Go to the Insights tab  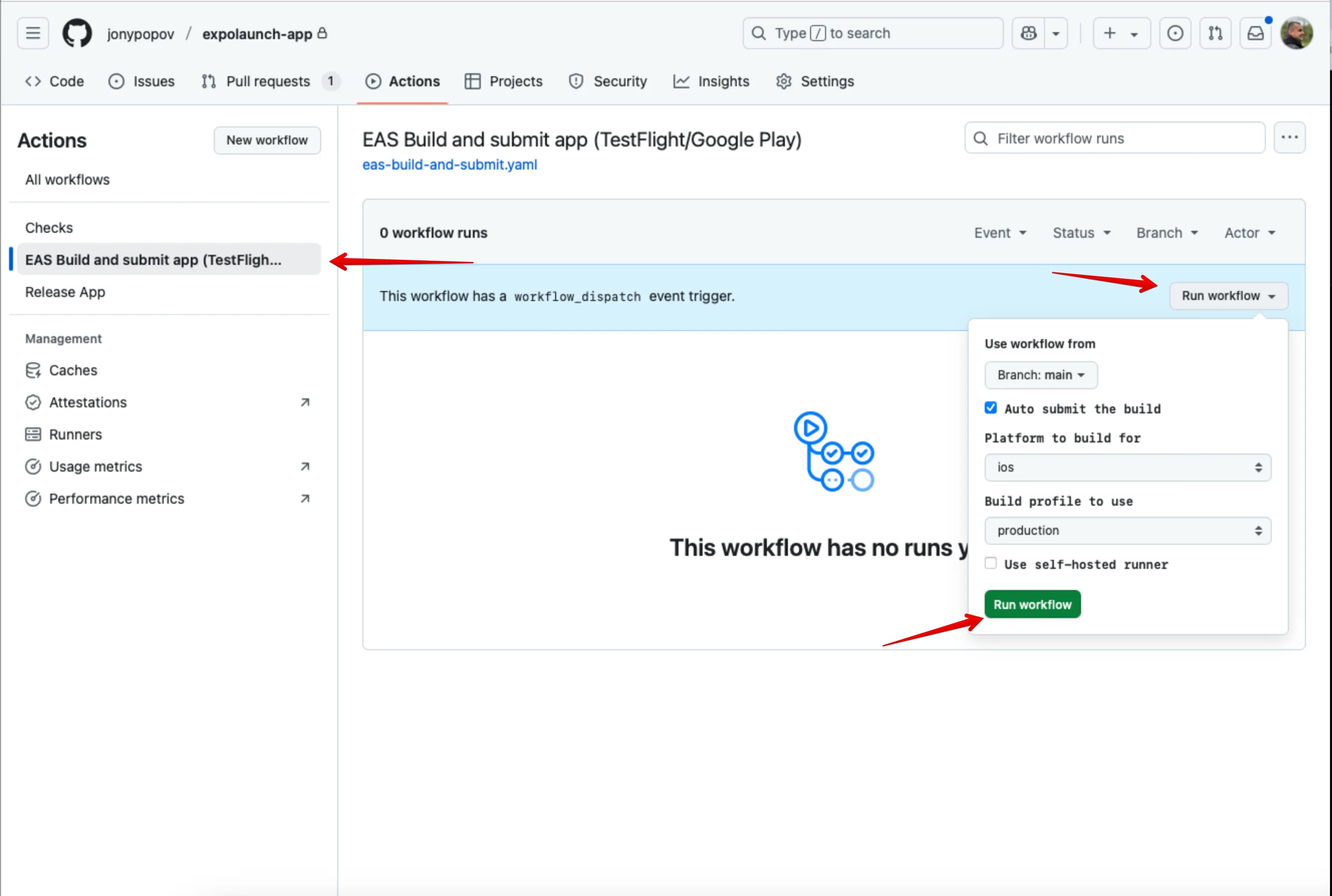[x=711, y=81]
